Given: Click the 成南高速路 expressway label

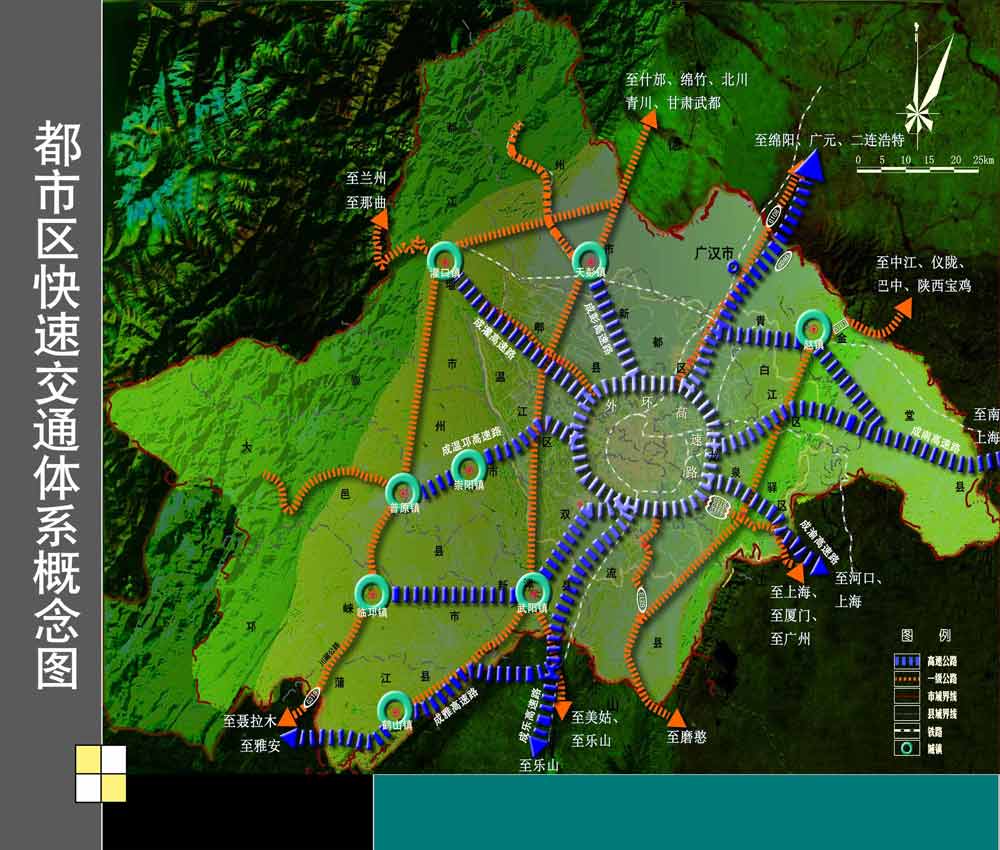Looking at the screenshot, I should [931, 439].
